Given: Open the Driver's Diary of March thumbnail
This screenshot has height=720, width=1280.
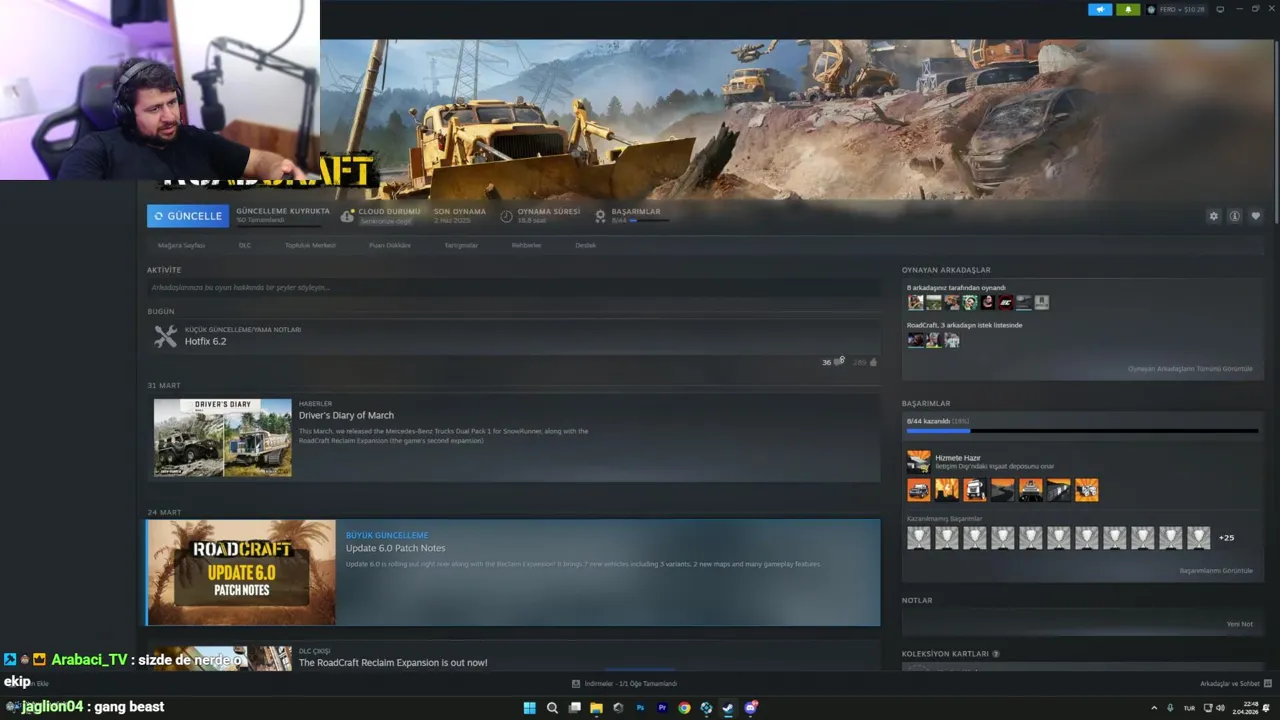Looking at the screenshot, I should (x=222, y=437).
